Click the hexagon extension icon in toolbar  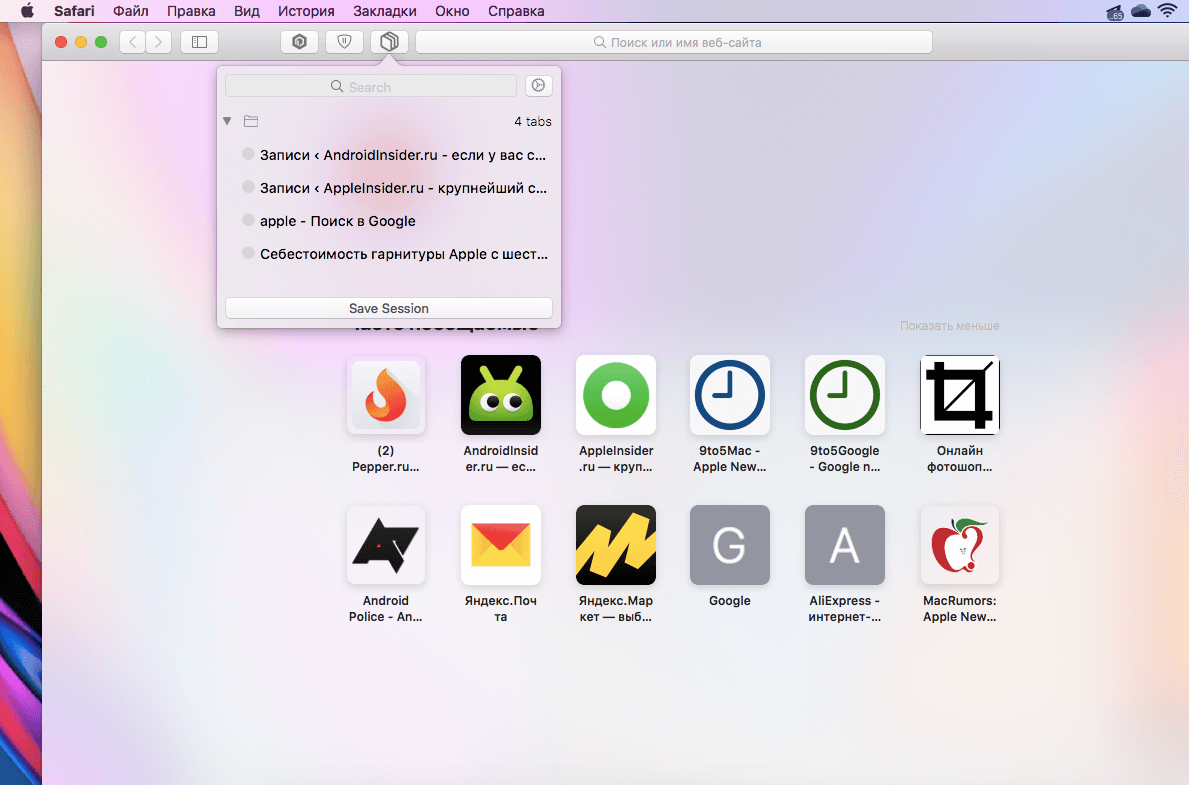coord(299,42)
